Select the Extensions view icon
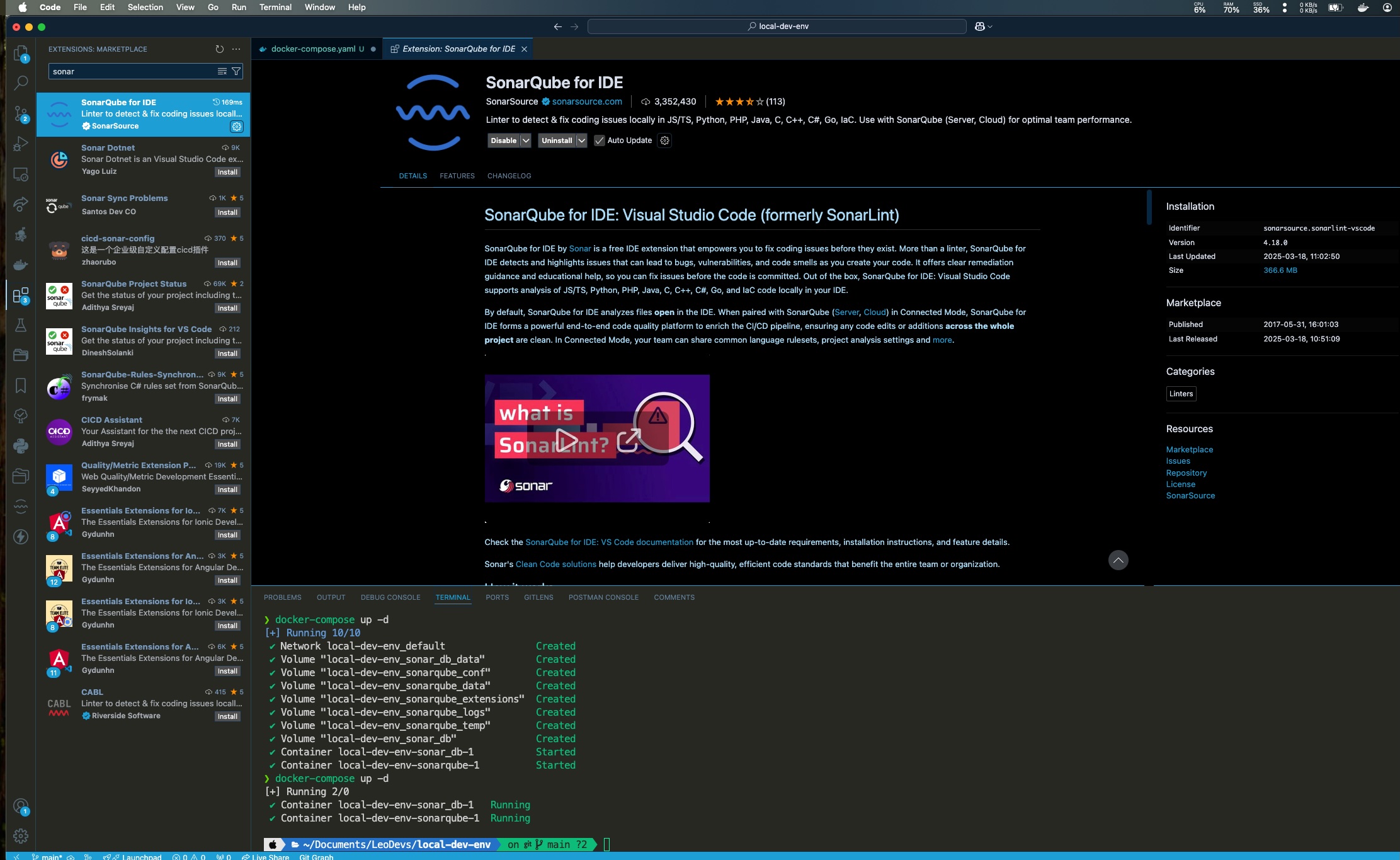Image resolution: width=1400 pixels, height=860 pixels. [x=21, y=295]
